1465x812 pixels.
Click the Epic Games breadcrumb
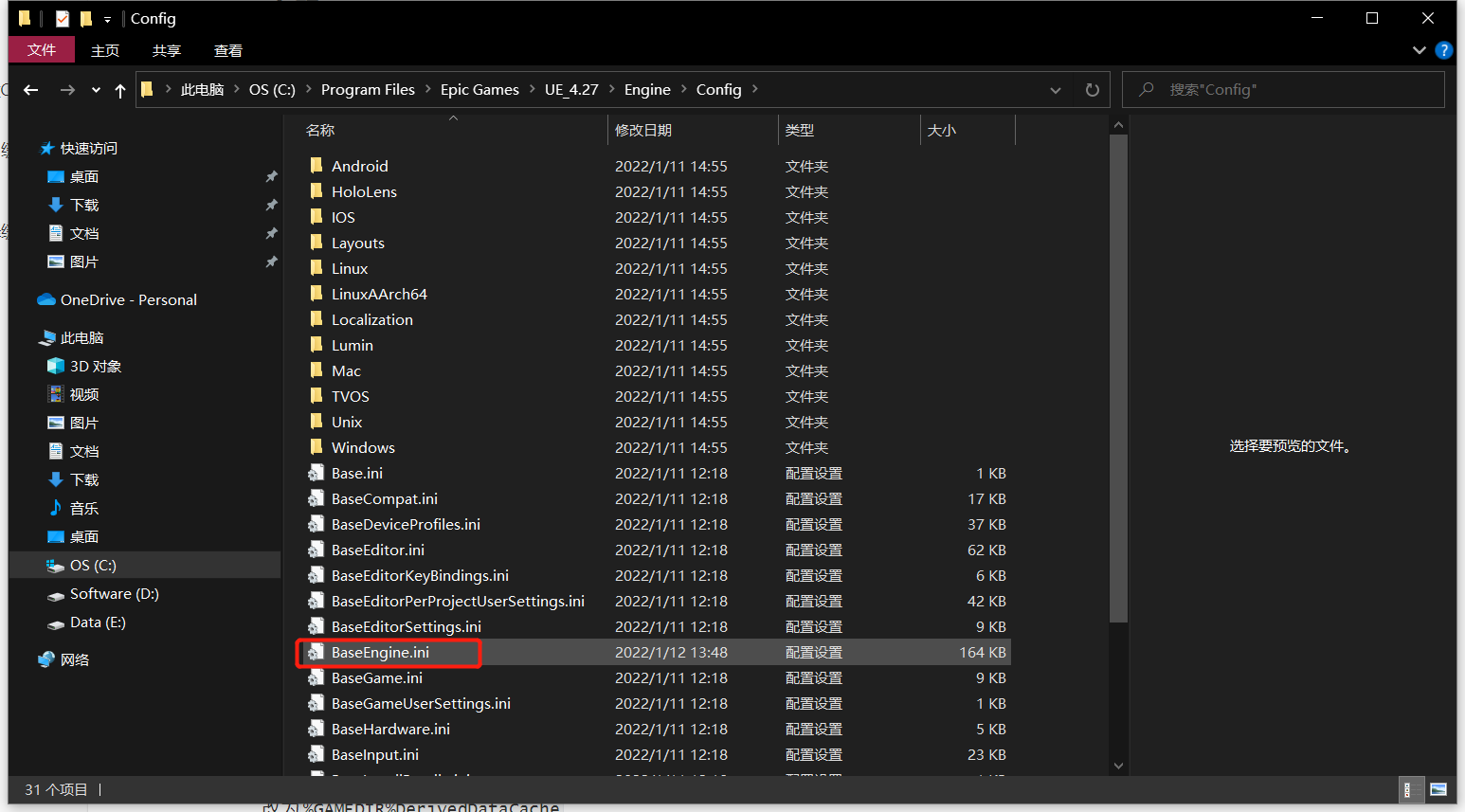coord(479,89)
